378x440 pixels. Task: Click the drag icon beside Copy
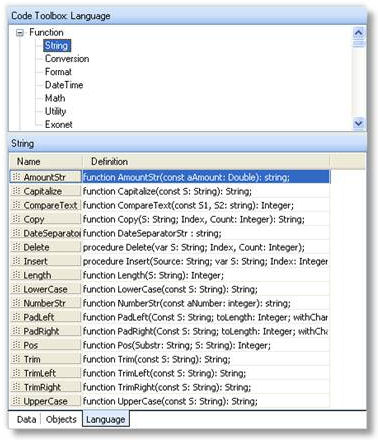(x=16, y=219)
